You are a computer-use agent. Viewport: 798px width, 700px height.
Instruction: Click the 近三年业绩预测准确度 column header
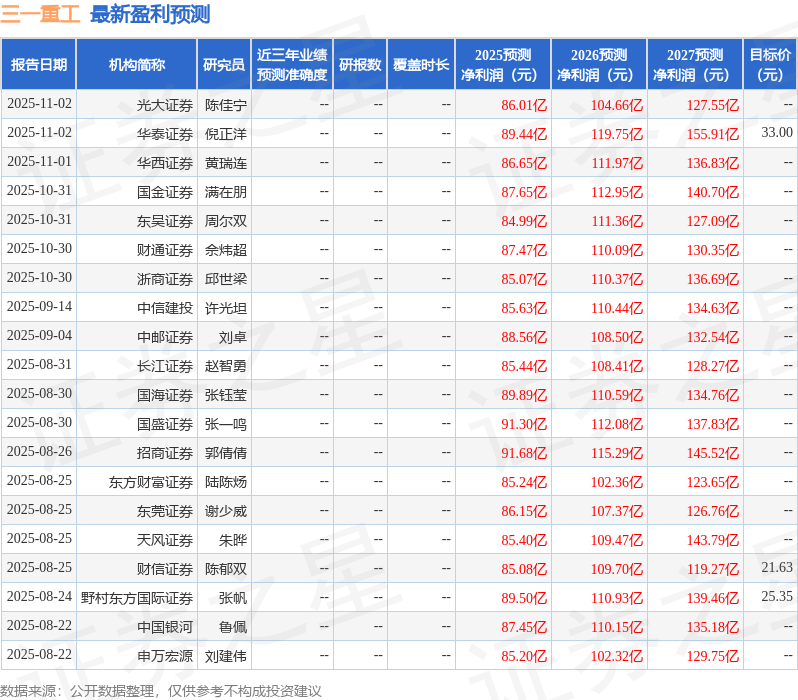(292, 65)
